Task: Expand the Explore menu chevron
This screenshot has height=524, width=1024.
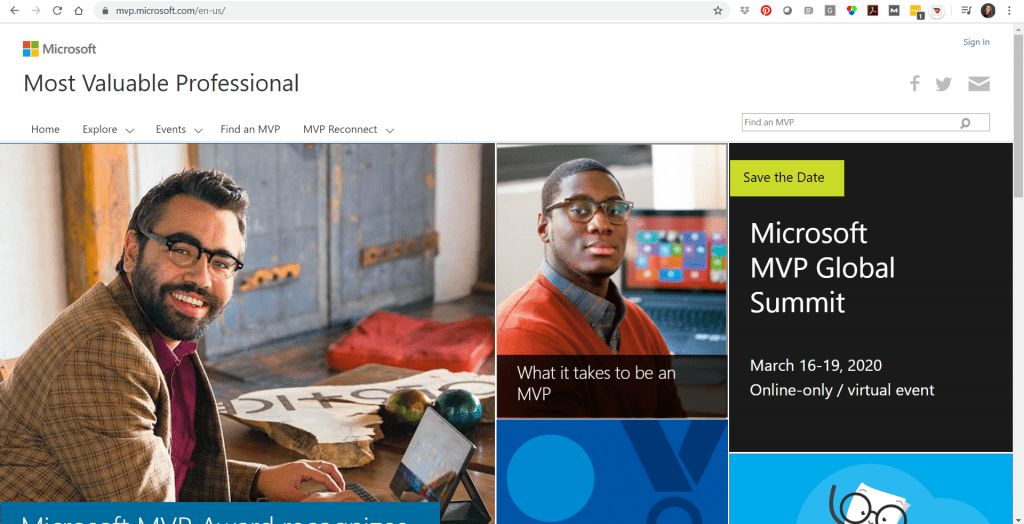Action: click(x=129, y=131)
